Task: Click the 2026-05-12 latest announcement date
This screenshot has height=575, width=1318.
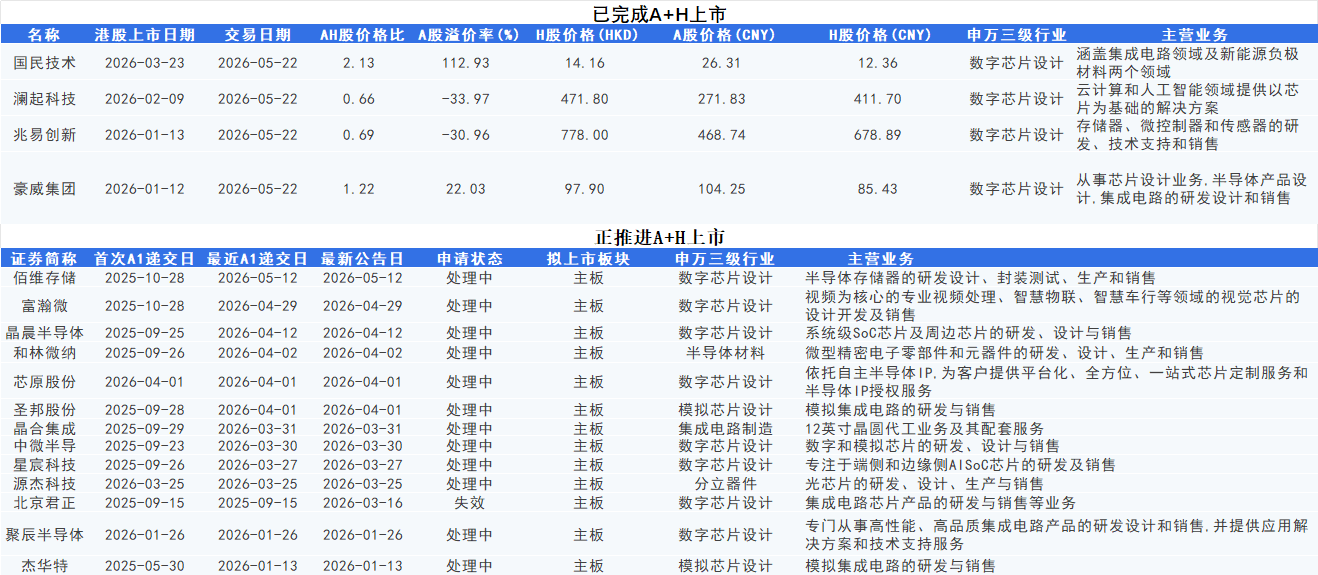Action: tap(362, 278)
